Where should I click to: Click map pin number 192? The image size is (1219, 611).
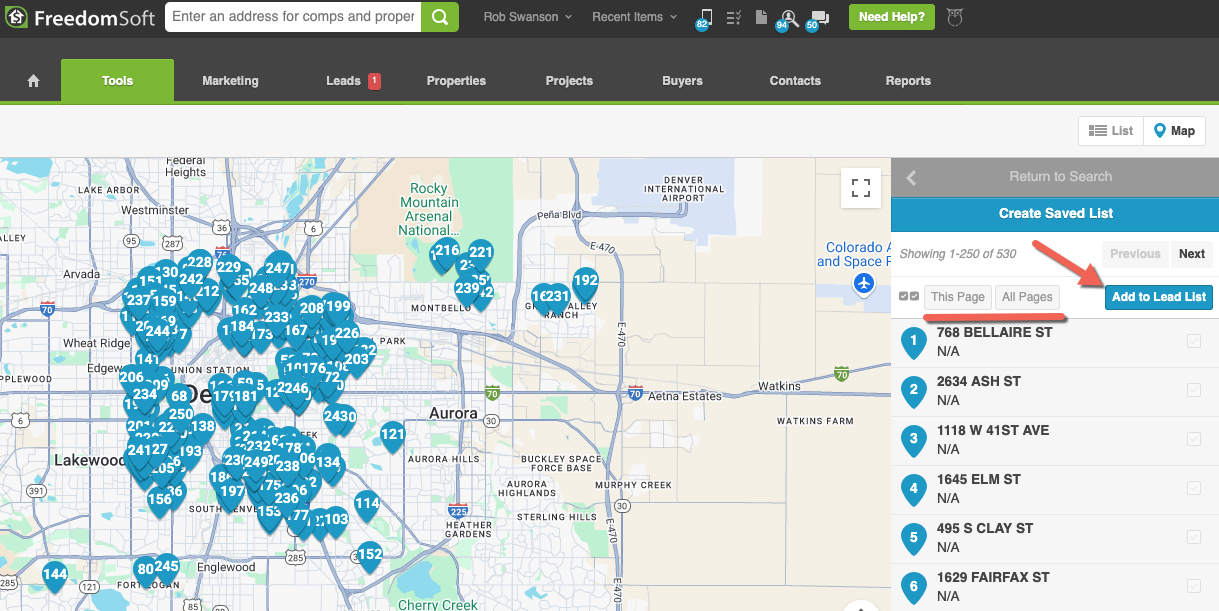click(x=585, y=283)
